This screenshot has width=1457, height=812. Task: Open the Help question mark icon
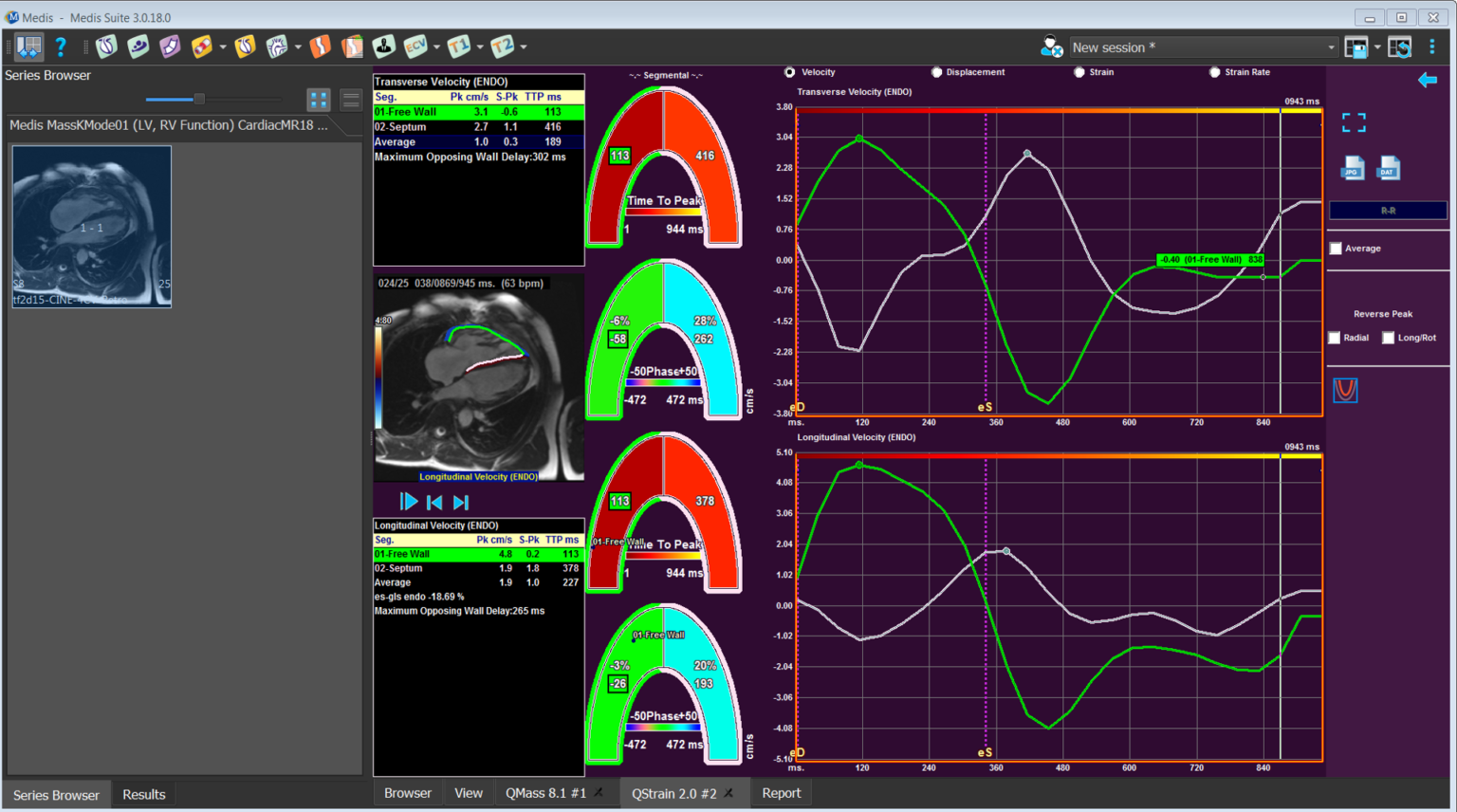point(60,47)
